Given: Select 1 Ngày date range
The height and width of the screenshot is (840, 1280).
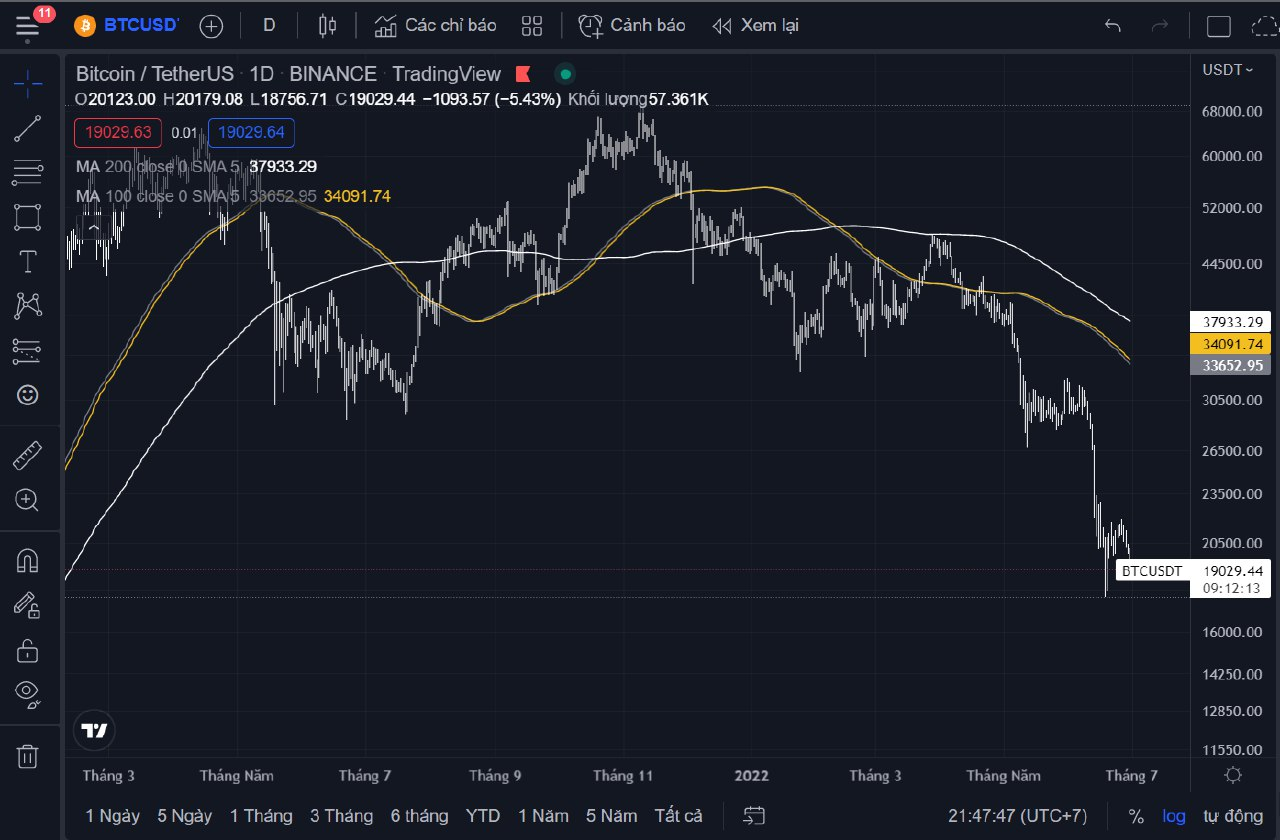Looking at the screenshot, I should [113, 816].
